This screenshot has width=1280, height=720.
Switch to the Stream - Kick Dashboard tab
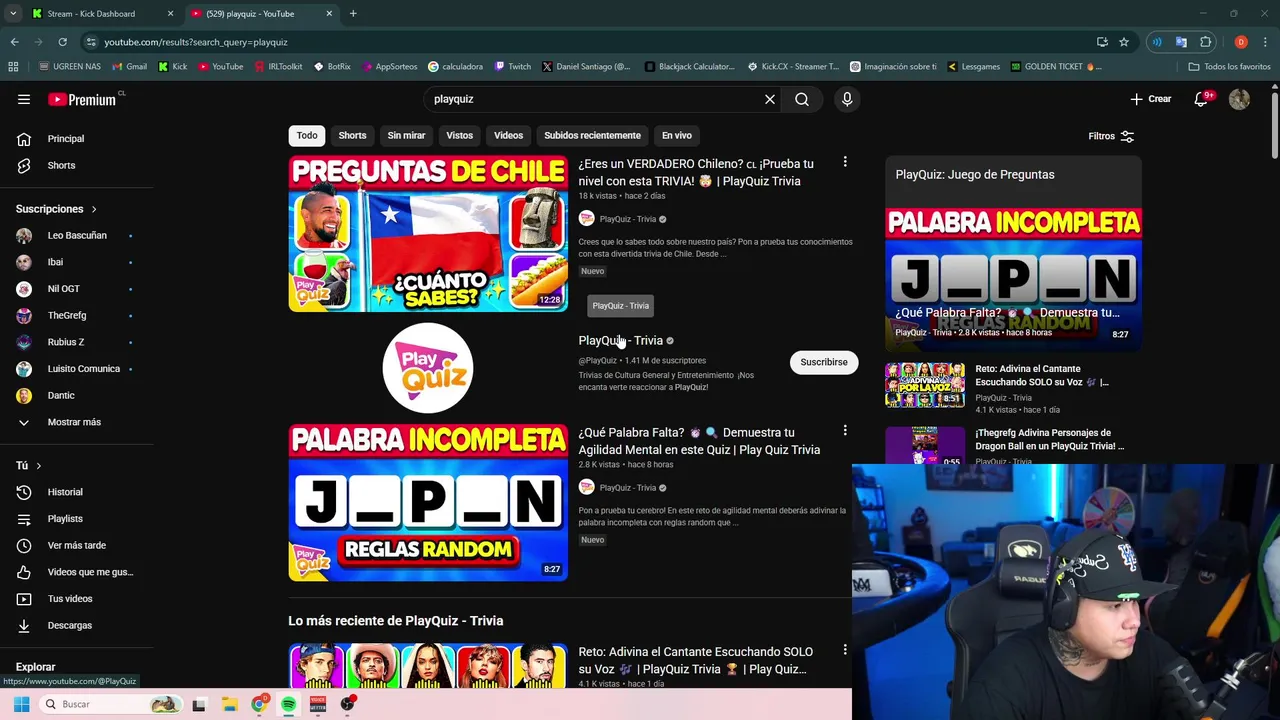[100, 14]
